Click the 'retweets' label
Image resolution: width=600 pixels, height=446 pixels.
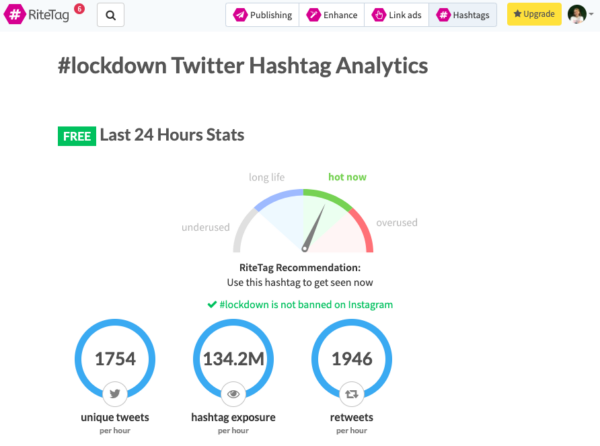tap(352, 417)
